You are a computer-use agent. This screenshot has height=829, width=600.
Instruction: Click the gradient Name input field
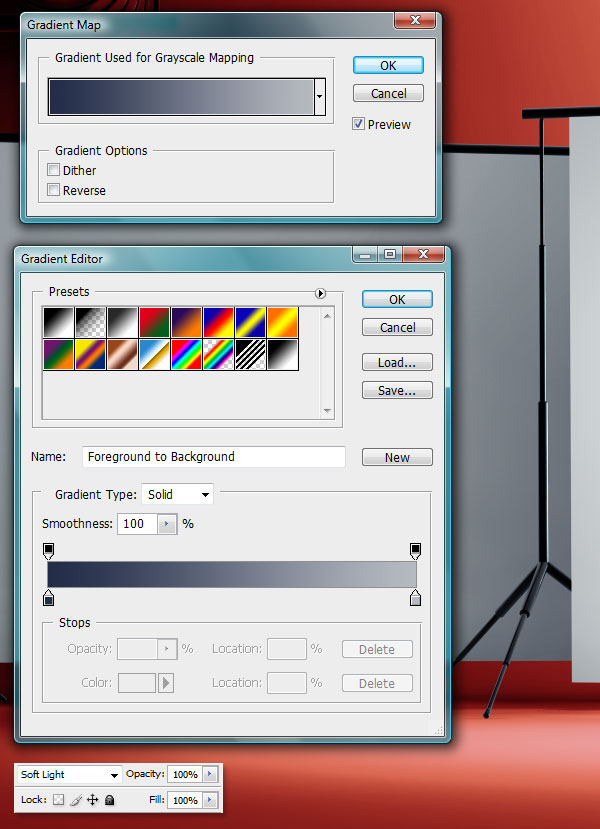point(214,457)
